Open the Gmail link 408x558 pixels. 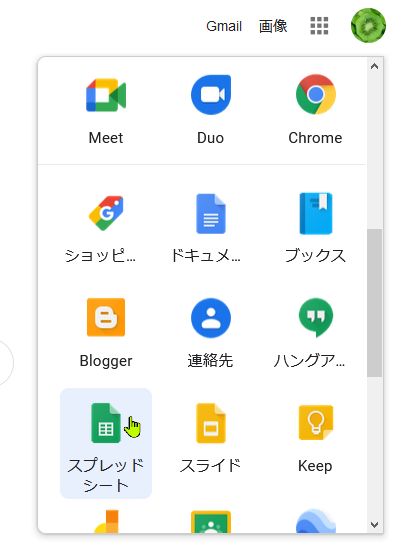coord(224,26)
